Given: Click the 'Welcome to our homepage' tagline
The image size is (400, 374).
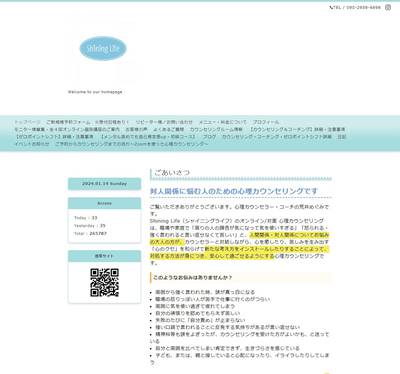Looking at the screenshot, I should [95, 92].
